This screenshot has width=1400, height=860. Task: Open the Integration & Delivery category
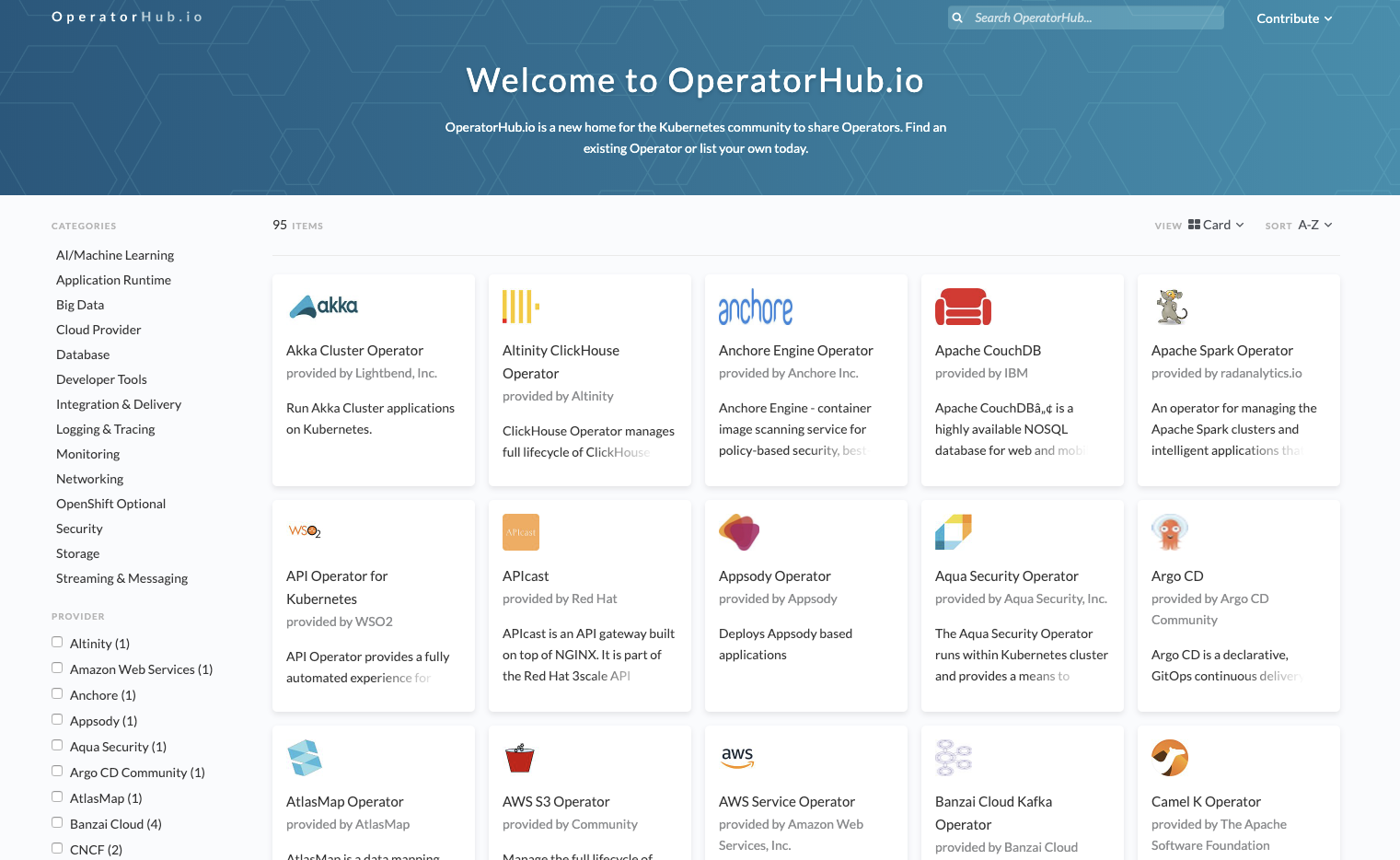pos(119,404)
